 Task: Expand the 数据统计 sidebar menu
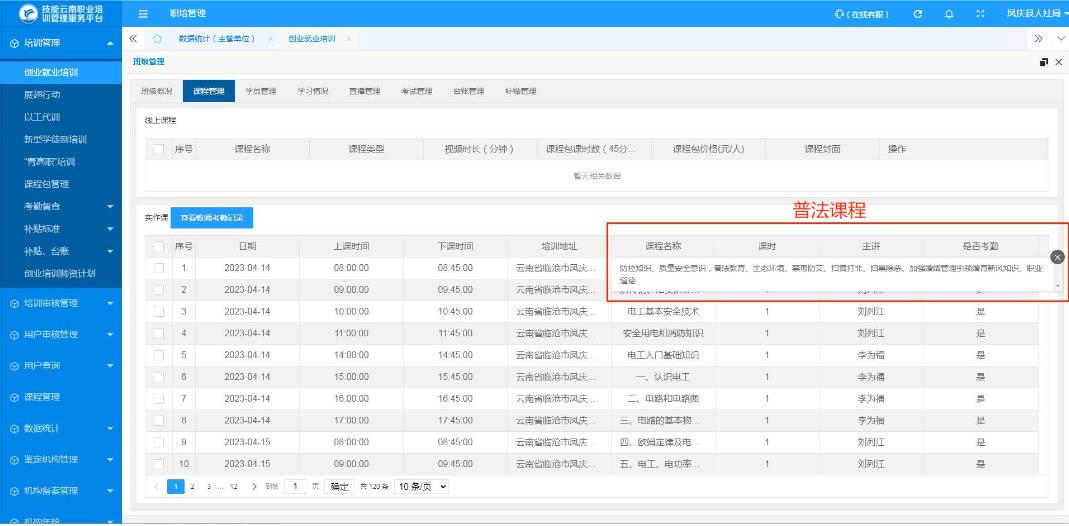pos(60,428)
